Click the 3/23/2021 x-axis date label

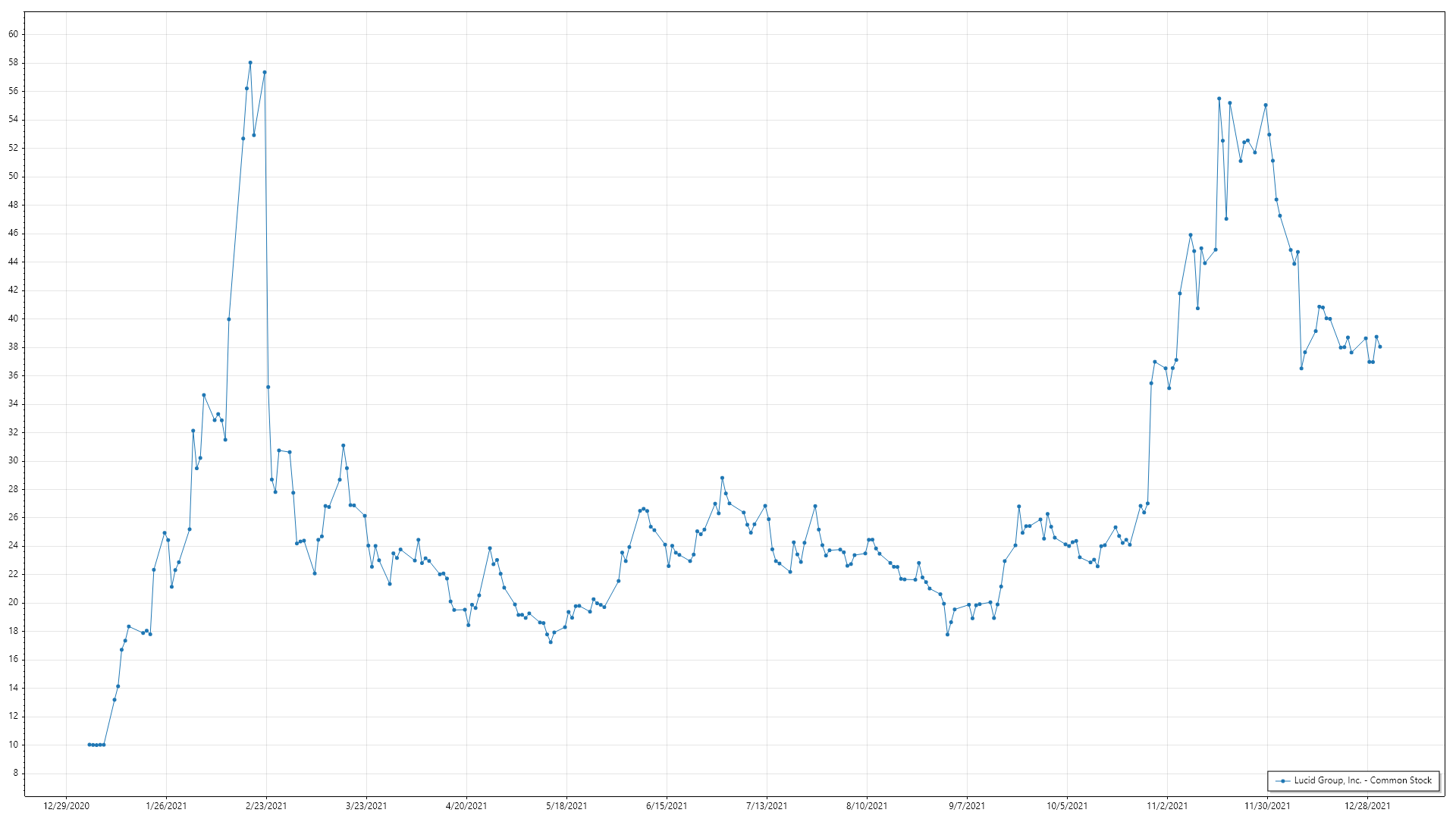(x=366, y=805)
